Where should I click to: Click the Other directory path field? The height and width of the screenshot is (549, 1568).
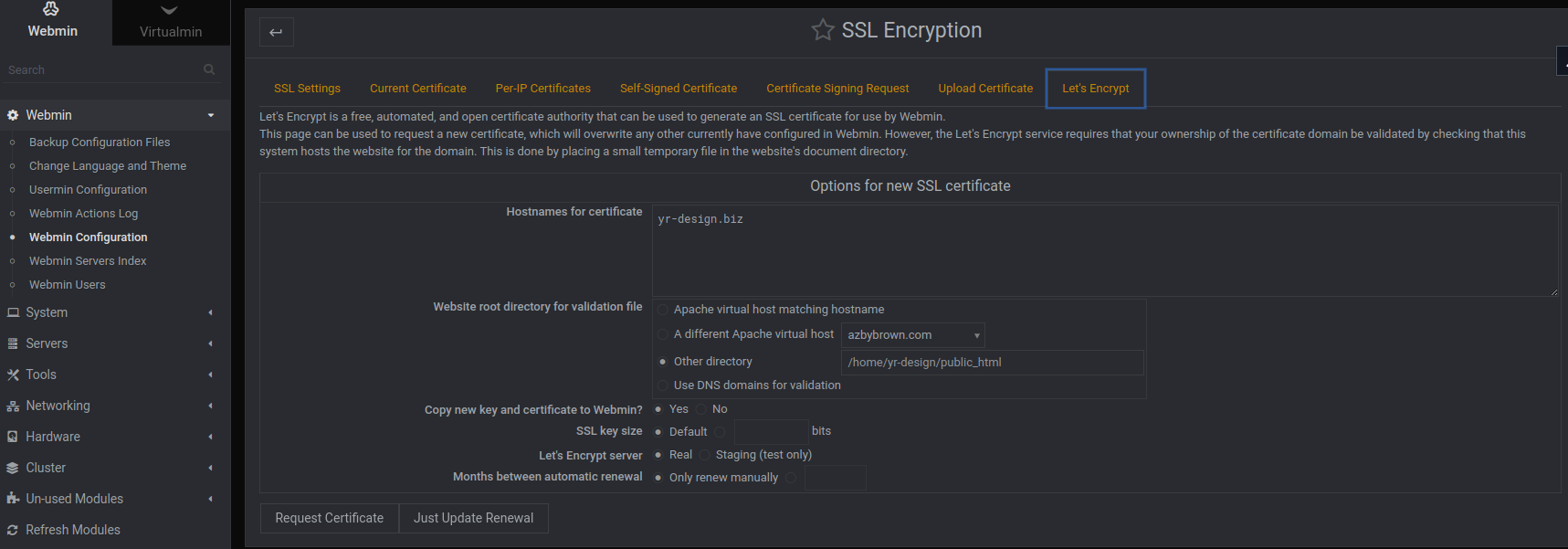pos(992,363)
